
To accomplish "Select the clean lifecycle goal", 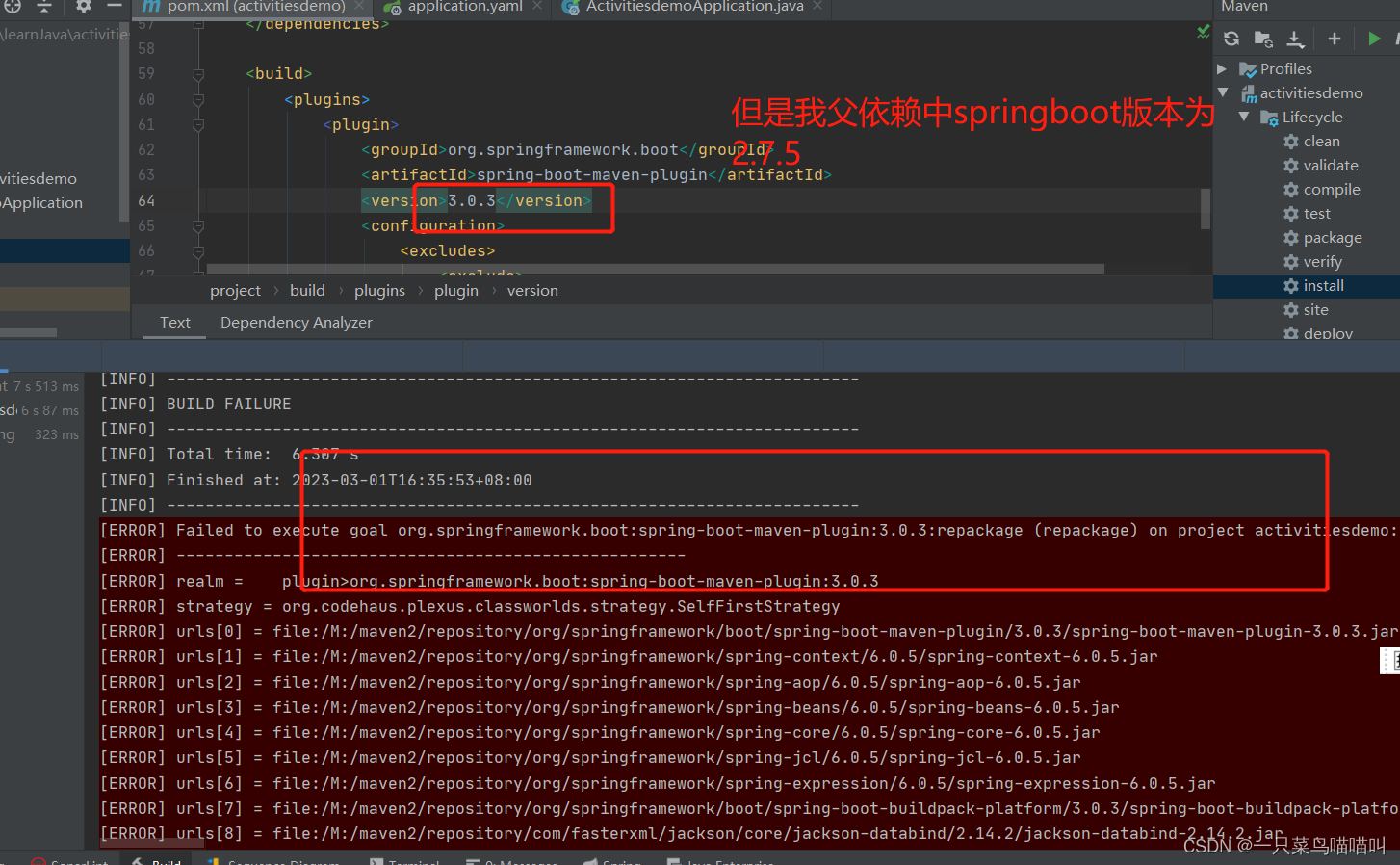I will pyautogui.click(x=1321, y=142).
